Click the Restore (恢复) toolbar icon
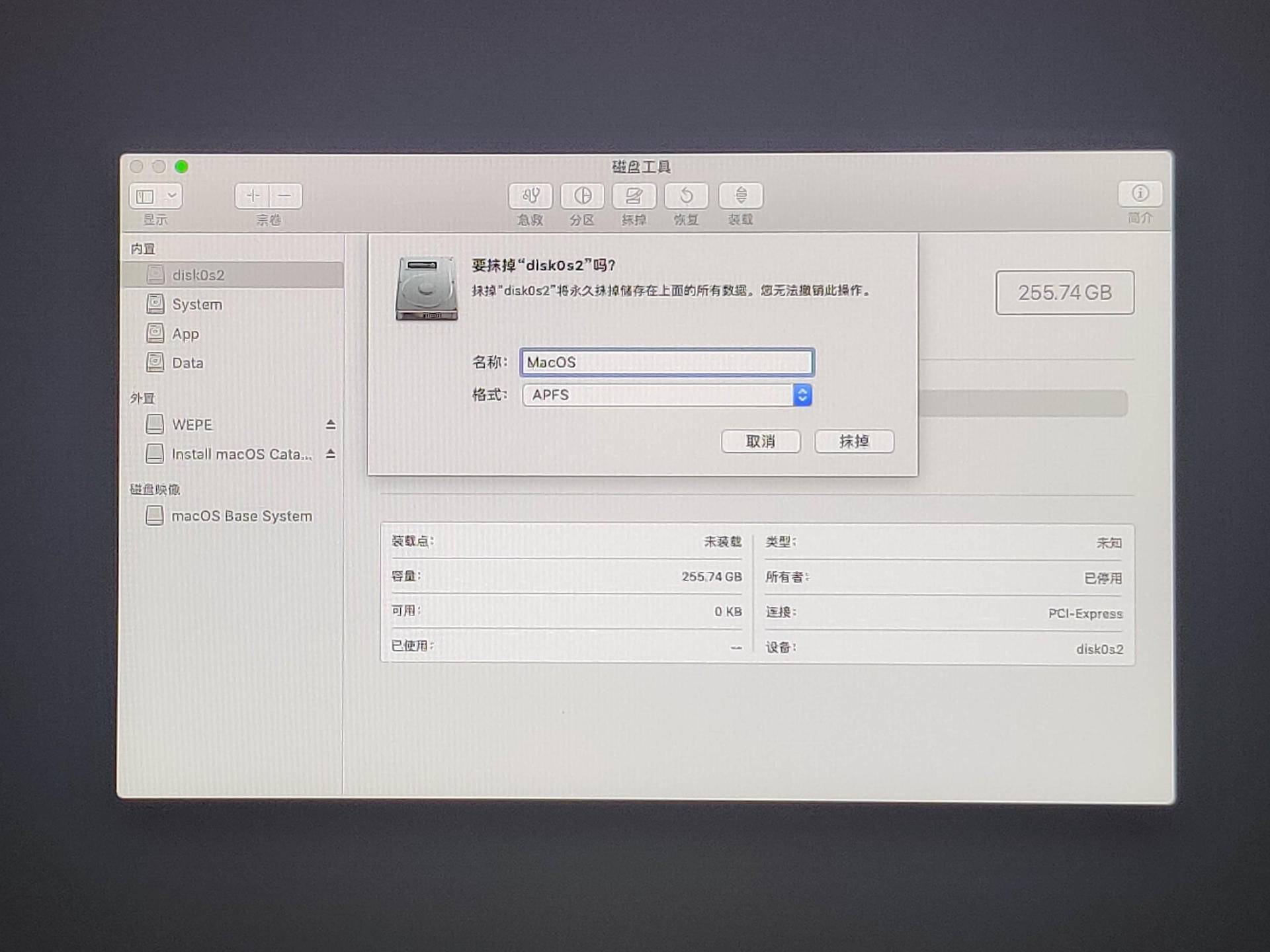The image size is (1270, 952). coord(686,196)
